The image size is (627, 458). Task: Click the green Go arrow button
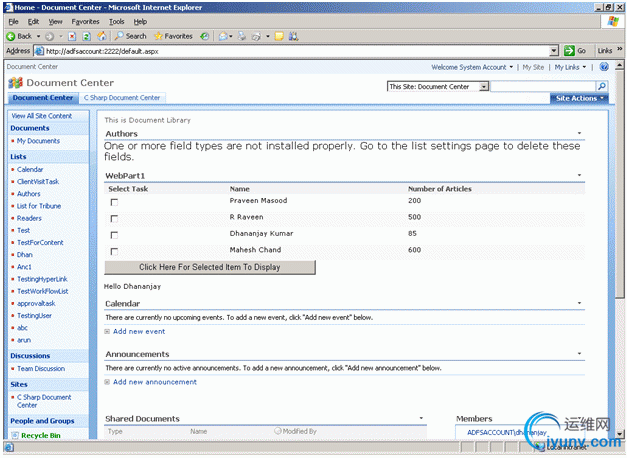tap(569, 51)
